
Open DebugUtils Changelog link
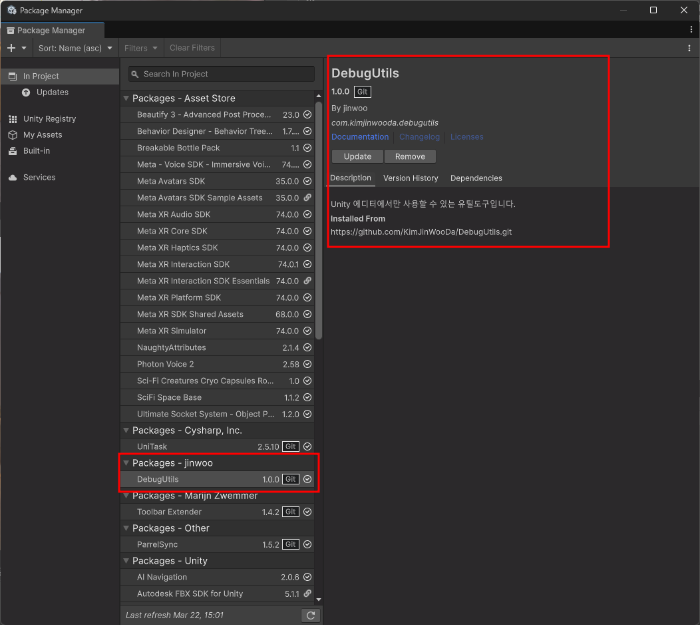pyautogui.click(x=419, y=137)
